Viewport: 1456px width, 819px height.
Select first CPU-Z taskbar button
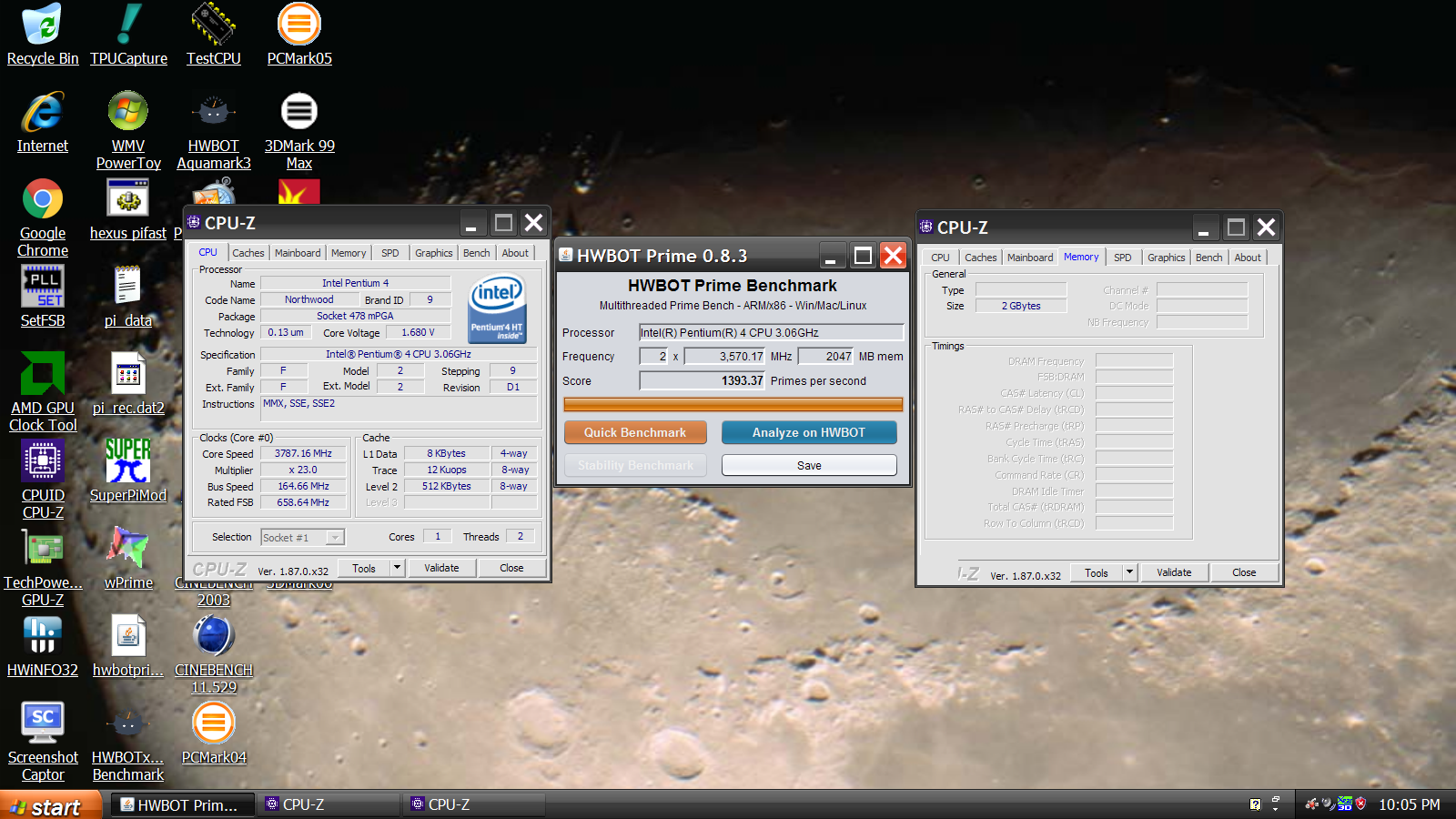pyautogui.click(x=328, y=804)
